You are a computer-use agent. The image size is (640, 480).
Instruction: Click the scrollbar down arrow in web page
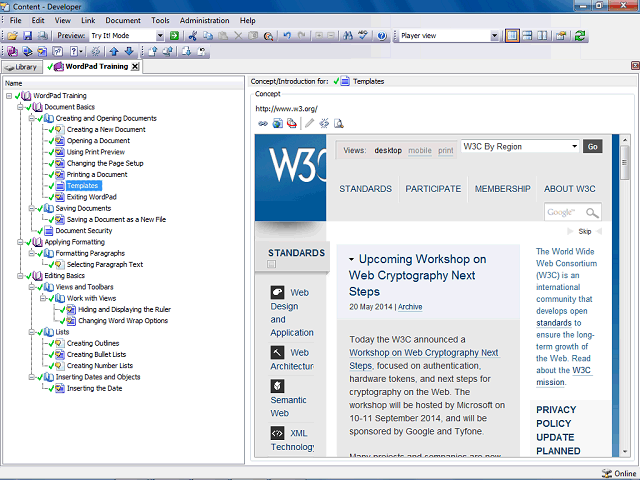click(624, 451)
